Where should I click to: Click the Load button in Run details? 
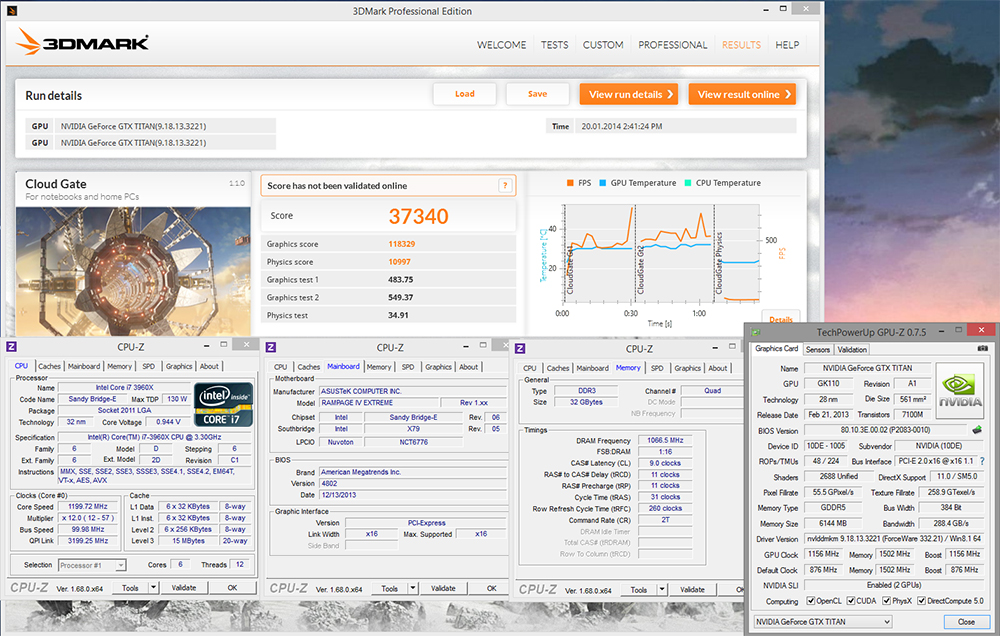[x=464, y=94]
